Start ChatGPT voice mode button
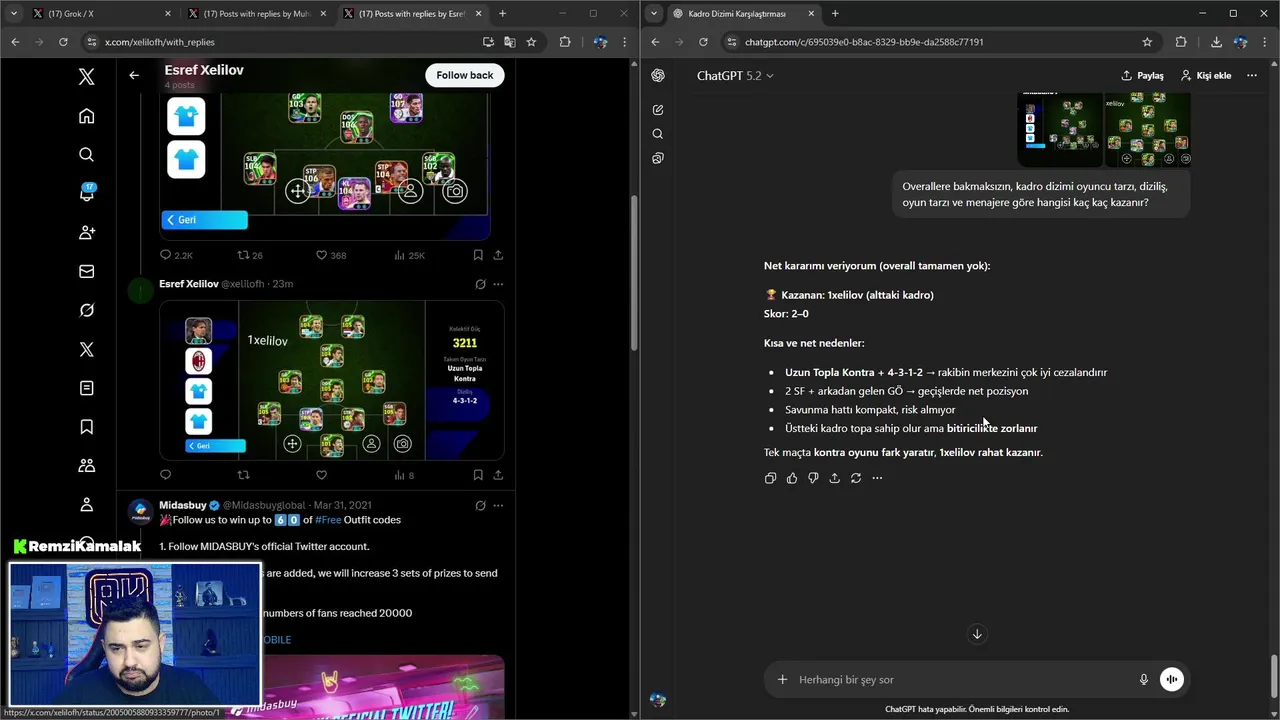The height and width of the screenshot is (720, 1280). [1171, 679]
